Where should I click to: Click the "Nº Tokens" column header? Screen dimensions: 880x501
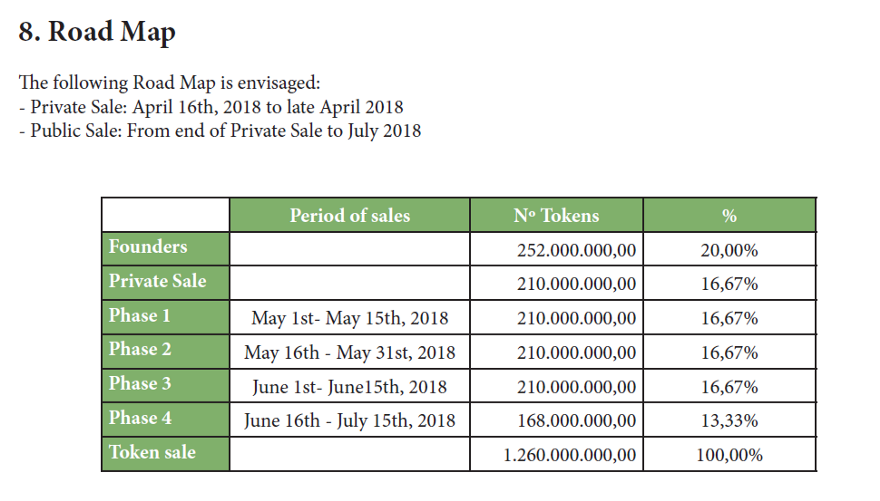(556, 215)
